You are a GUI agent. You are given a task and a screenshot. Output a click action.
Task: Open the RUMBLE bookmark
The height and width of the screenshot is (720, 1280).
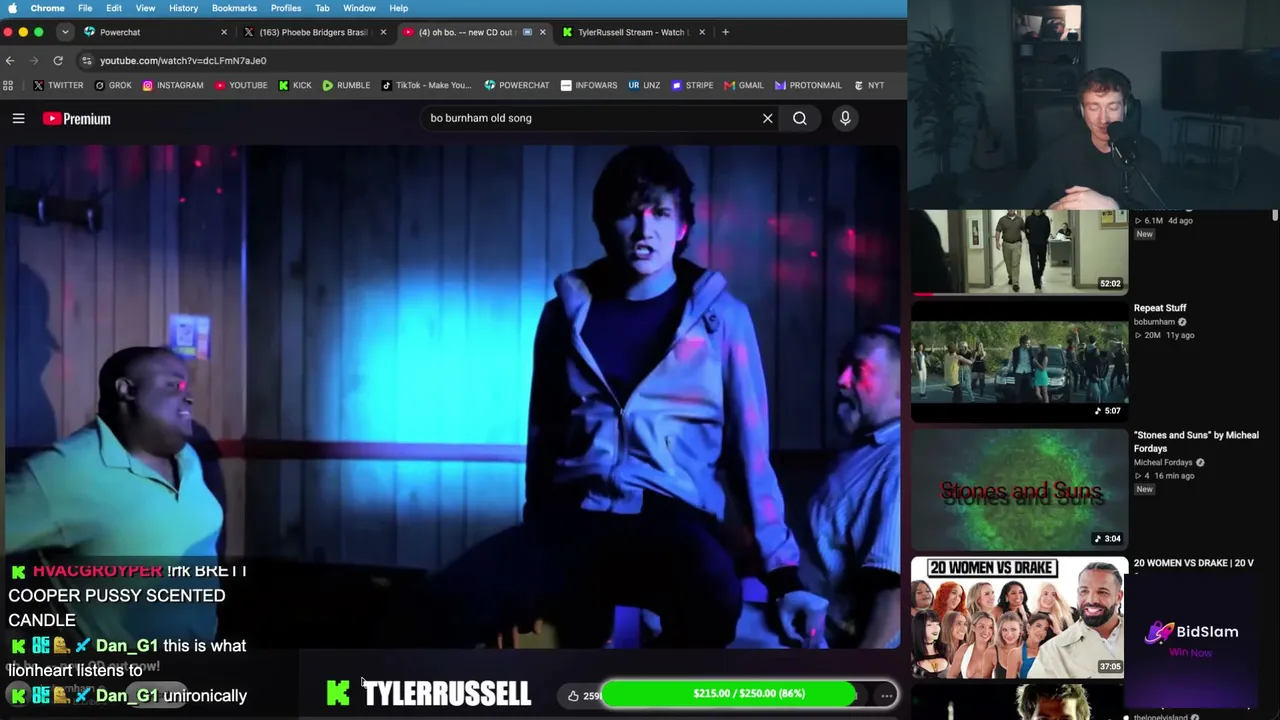[346, 85]
